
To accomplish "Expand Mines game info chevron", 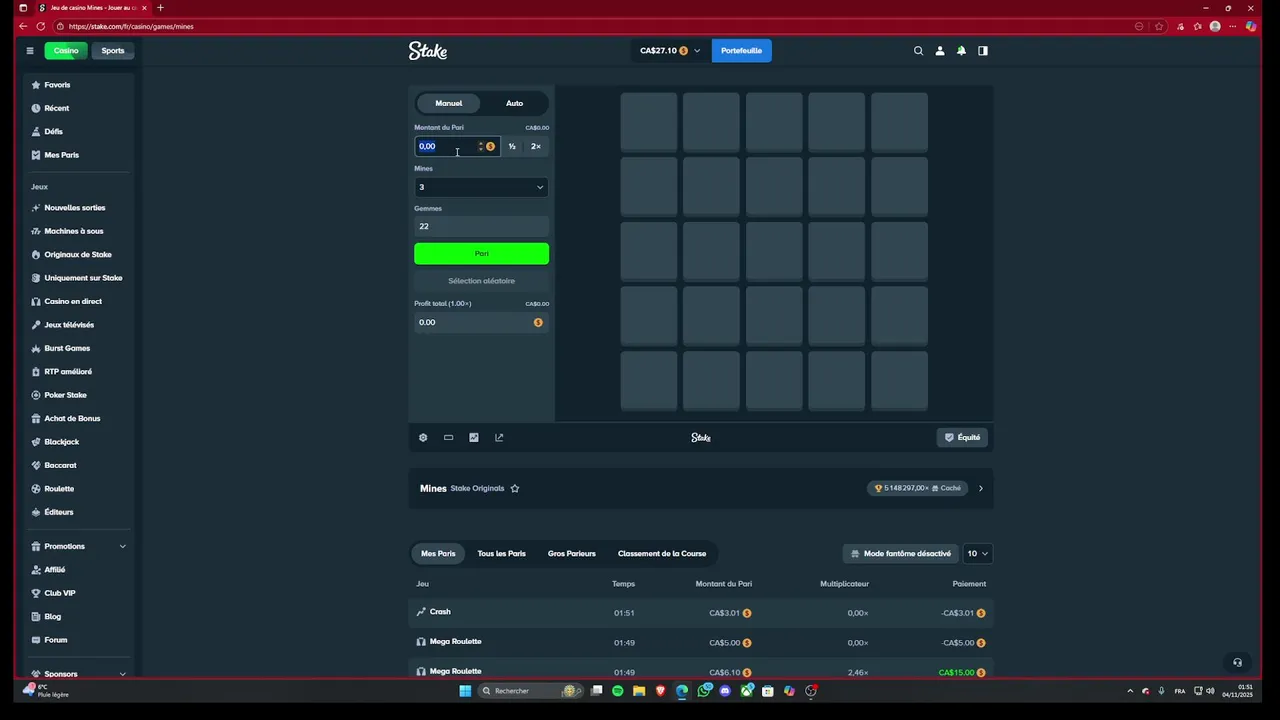I will tap(980, 488).
